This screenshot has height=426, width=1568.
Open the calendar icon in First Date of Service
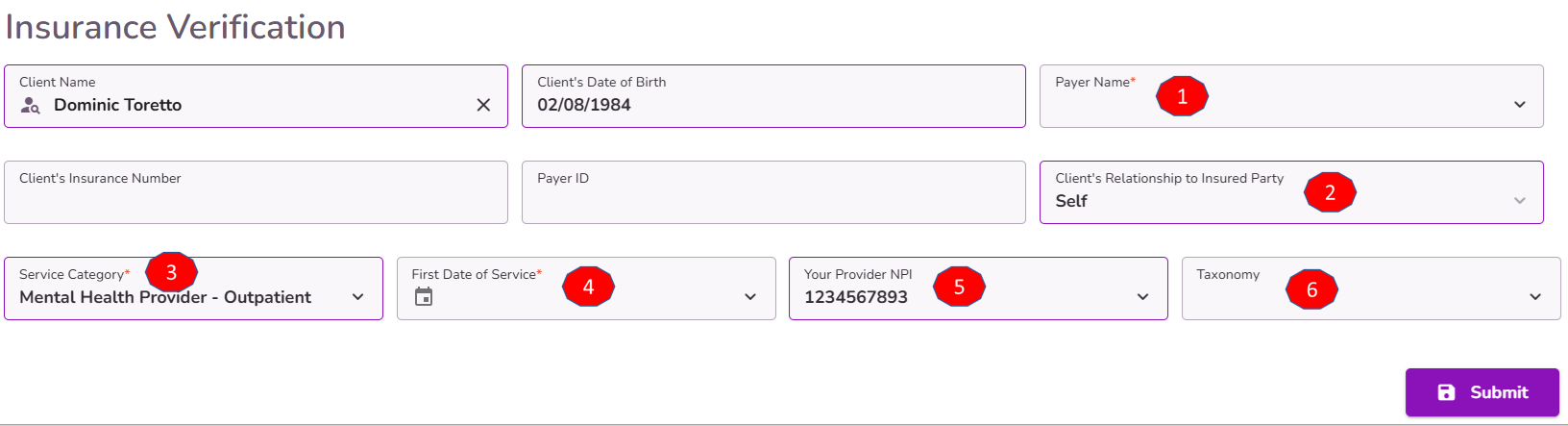424,297
